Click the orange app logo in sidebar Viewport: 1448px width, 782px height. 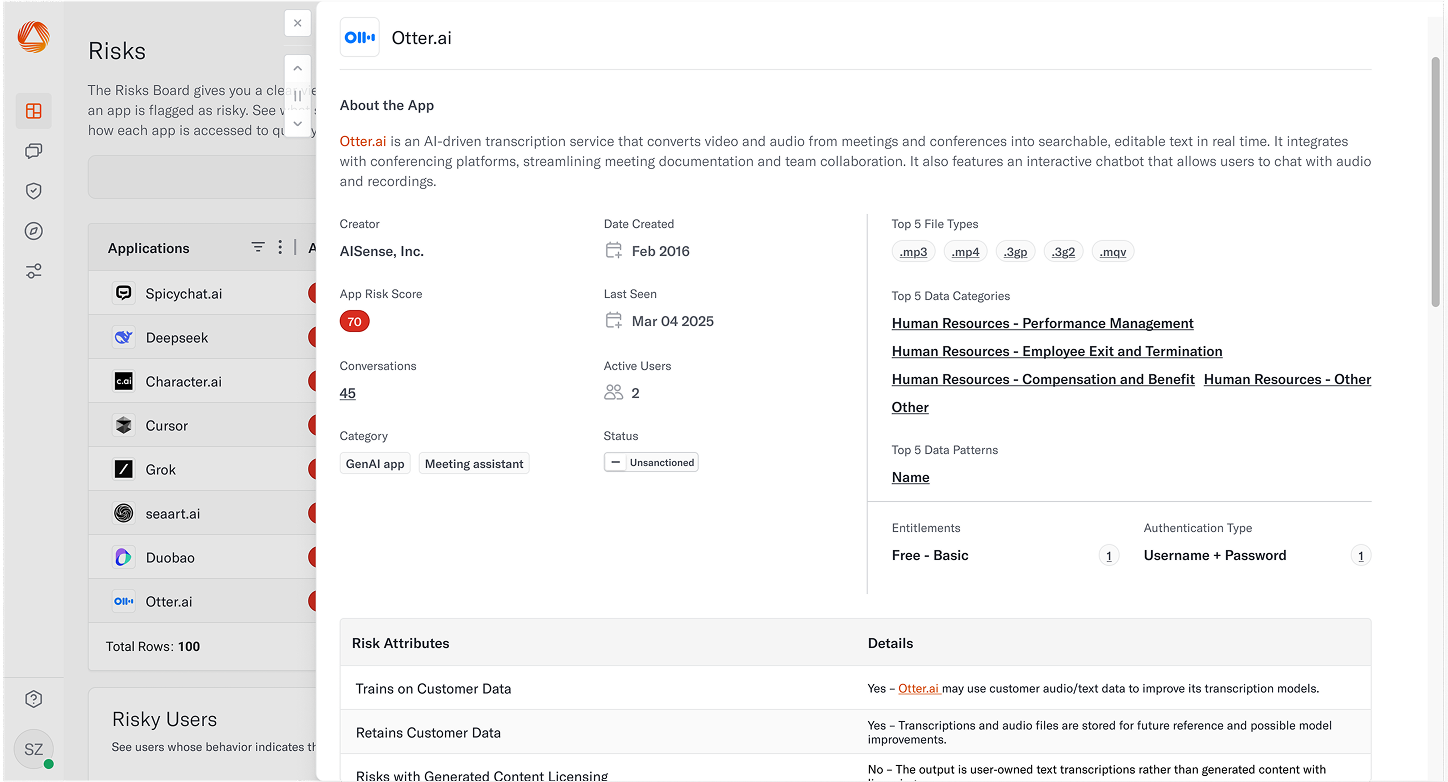[33, 37]
